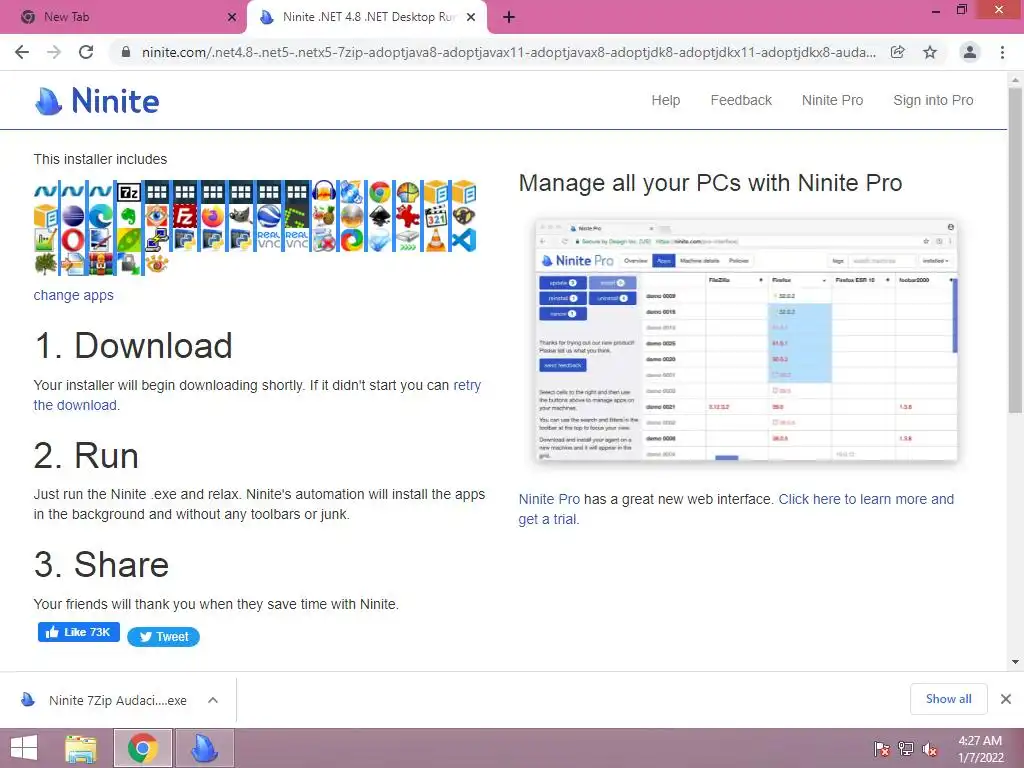Bookmark this page with the star
Viewport: 1024px width, 768px height.
930,52
